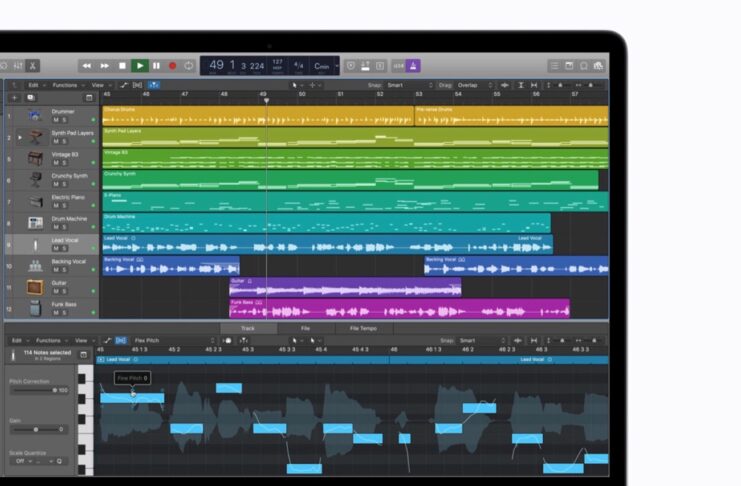Open the Mixer from the control bar
The image size is (741, 486).
pyautogui.click(x=18, y=66)
